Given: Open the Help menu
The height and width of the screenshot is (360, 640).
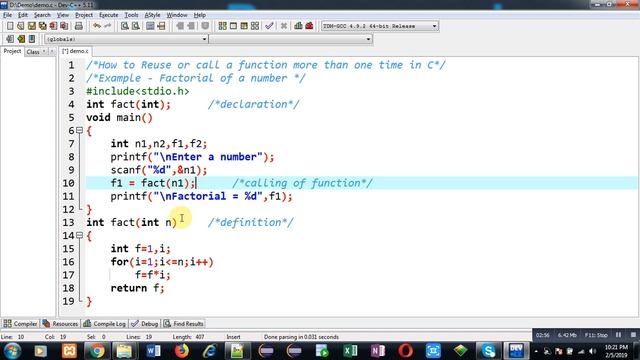Looking at the screenshot, I should [200, 15].
